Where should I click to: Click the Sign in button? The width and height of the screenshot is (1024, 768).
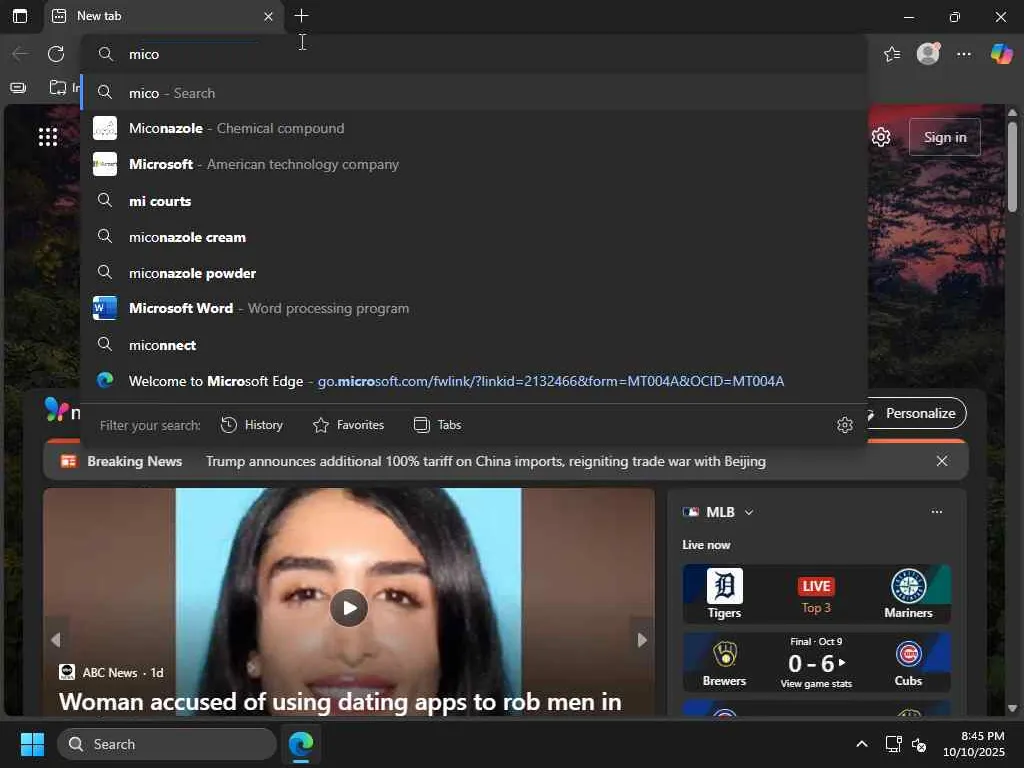(x=945, y=137)
